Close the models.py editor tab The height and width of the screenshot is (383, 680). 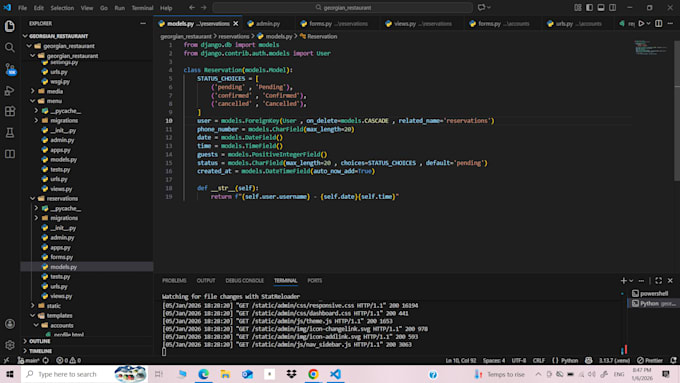[x=235, y=23]
